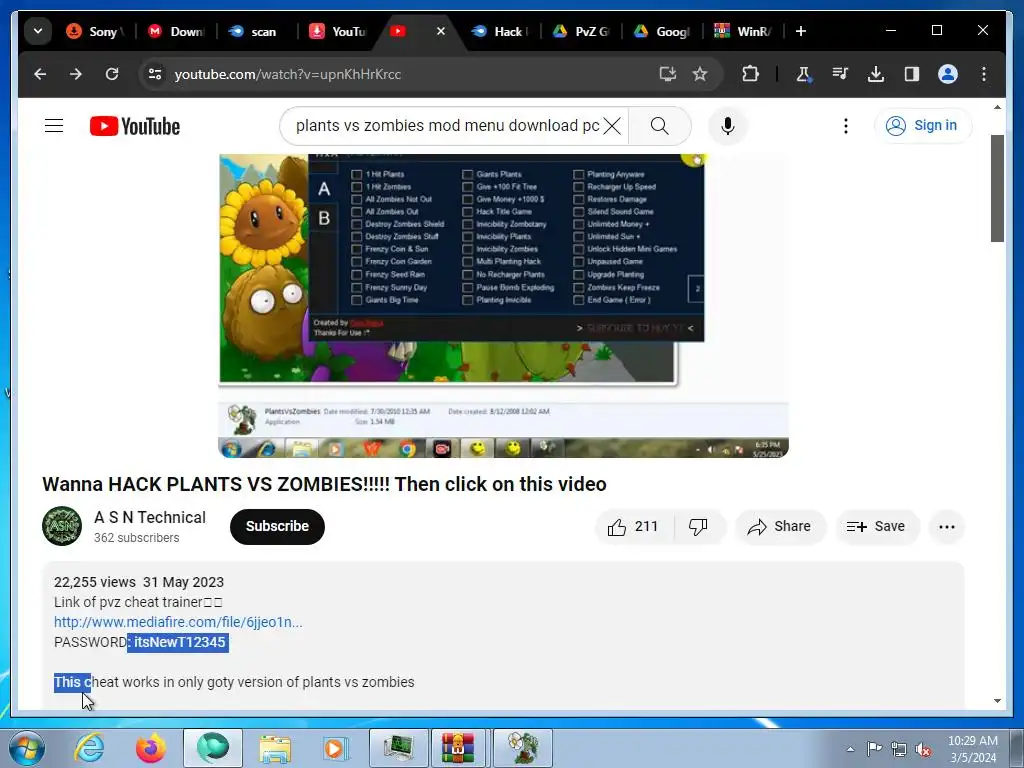Click the page vertical scrollbar thumb
1024x768 pixels.
tap(997, 188)
